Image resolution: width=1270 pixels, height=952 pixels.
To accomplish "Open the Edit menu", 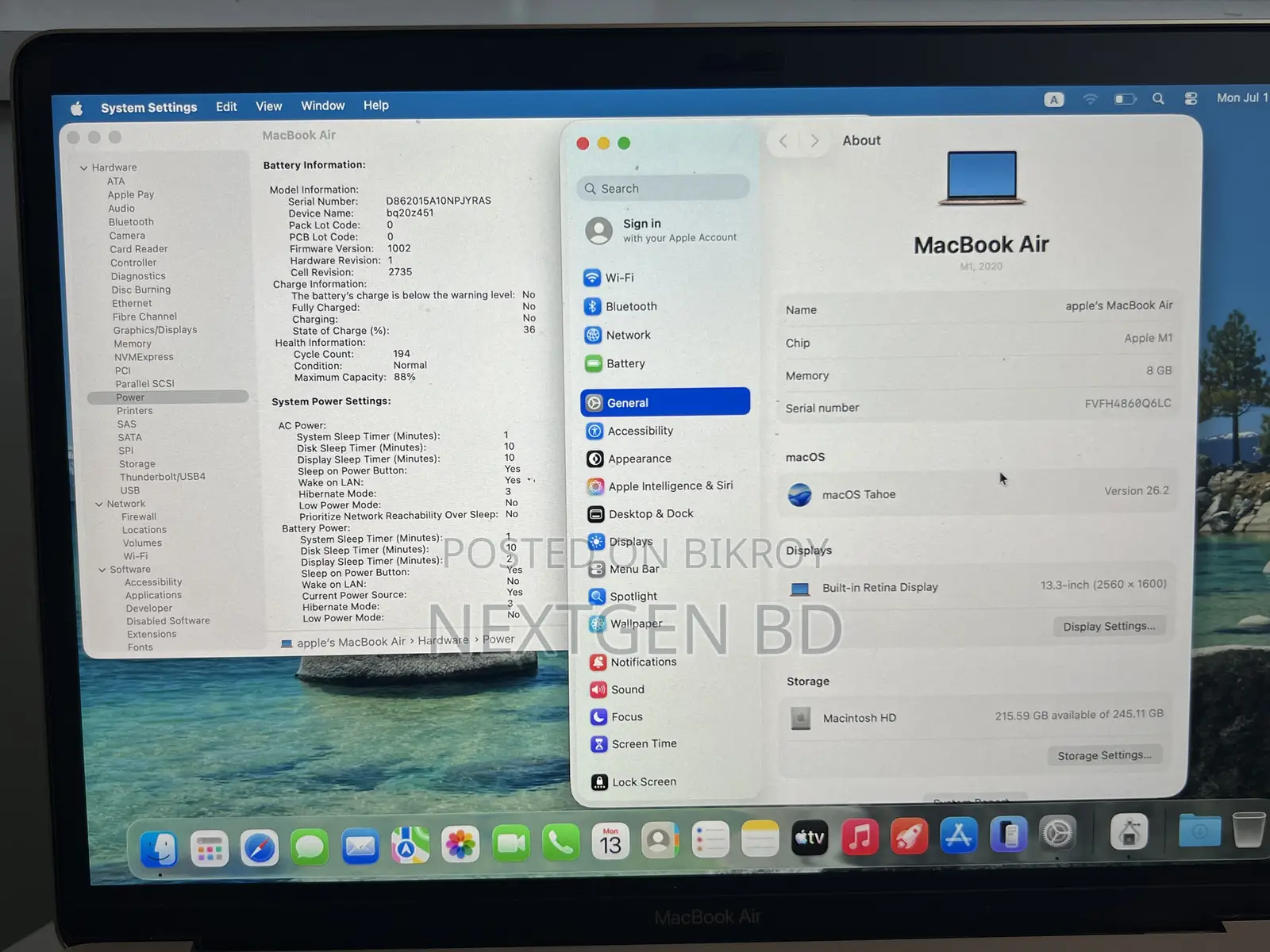I will (226, 106).
